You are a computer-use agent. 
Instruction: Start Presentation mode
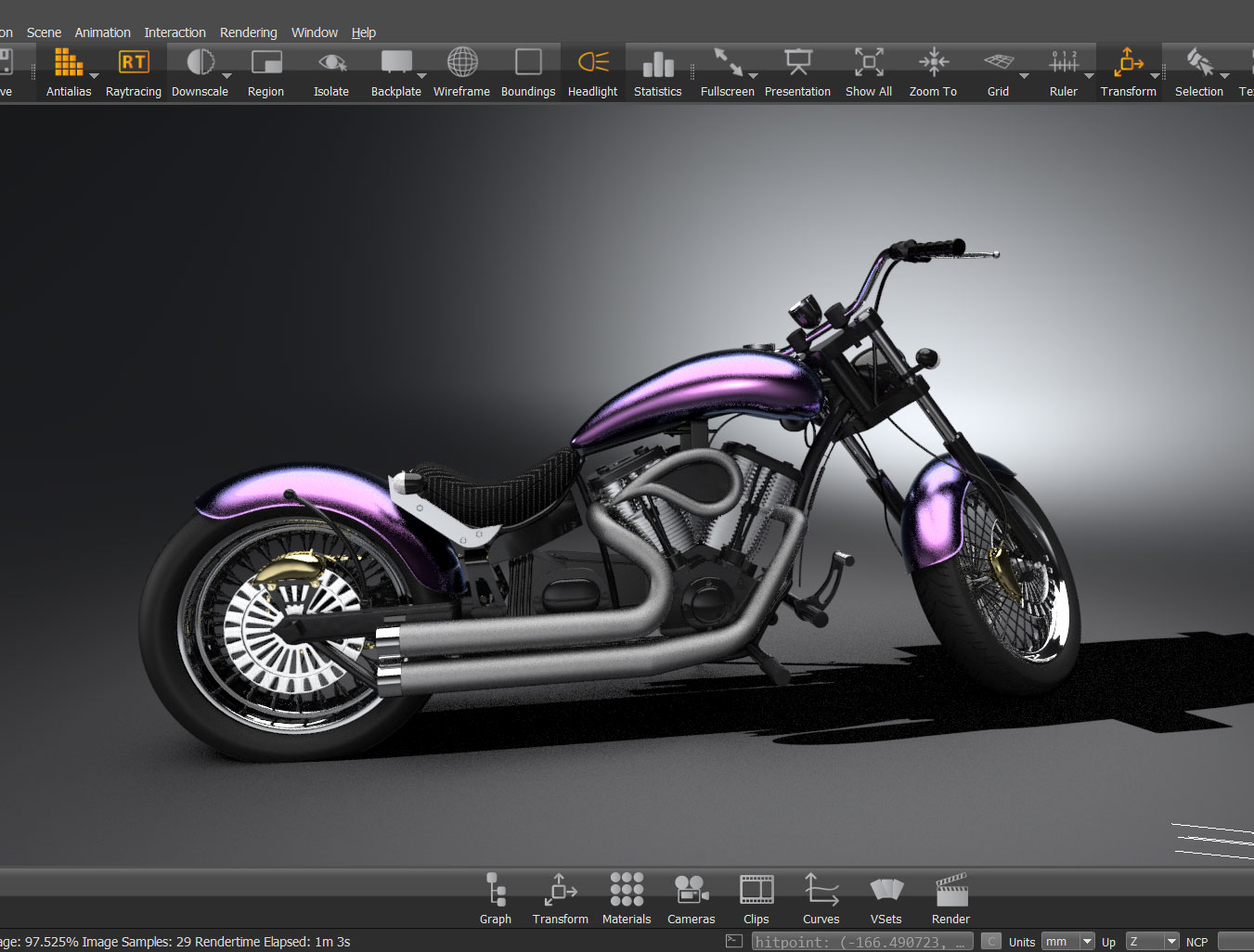click(x=797, y=72)
